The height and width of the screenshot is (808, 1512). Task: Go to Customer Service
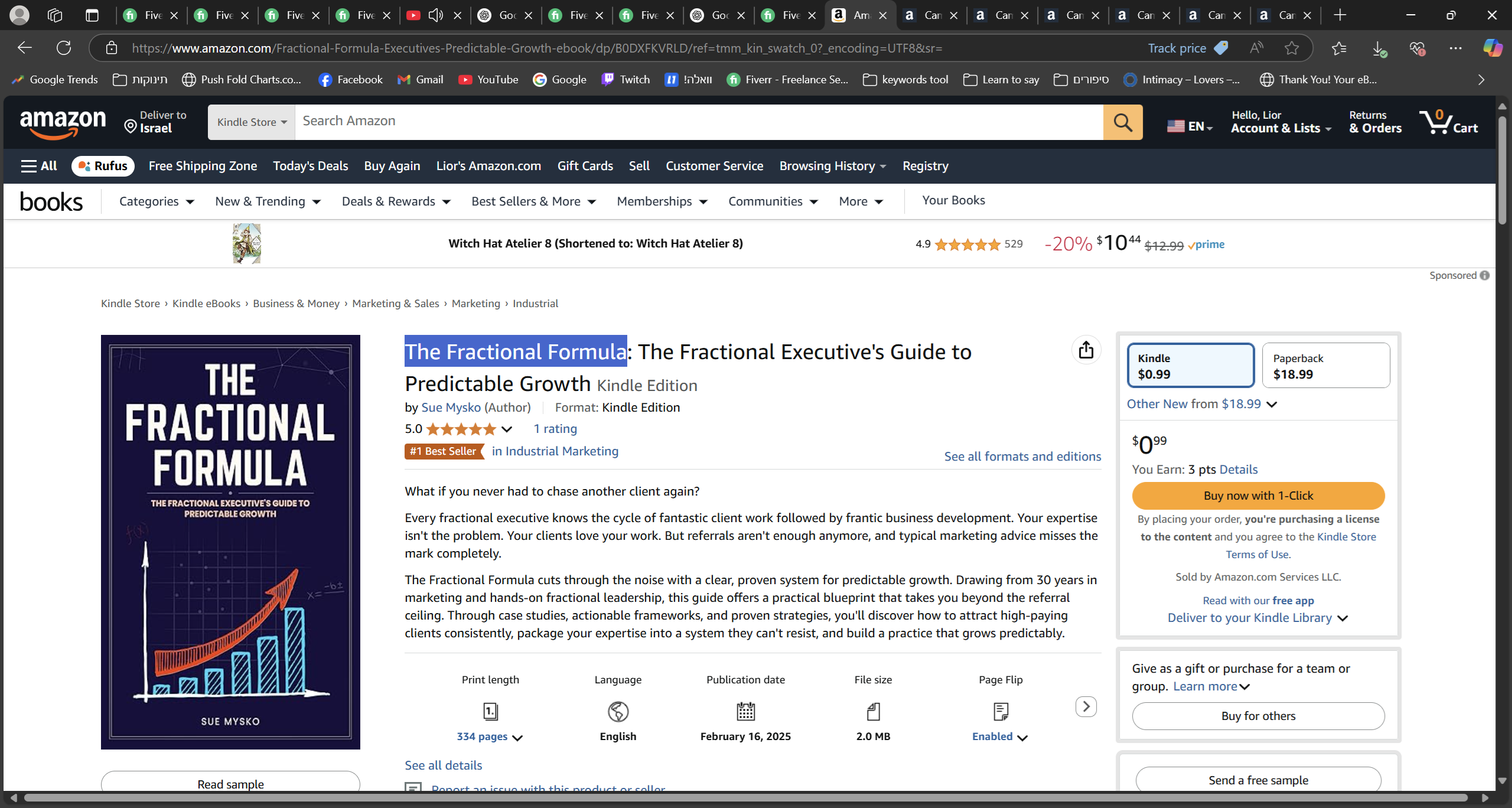714,166
